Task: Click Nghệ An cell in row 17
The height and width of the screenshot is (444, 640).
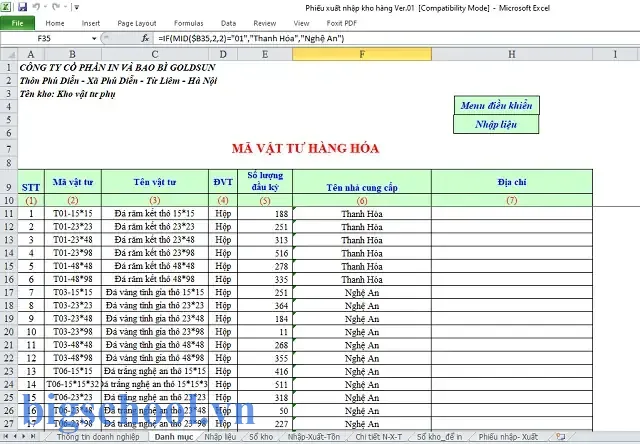Action: (x=362, y=292)
